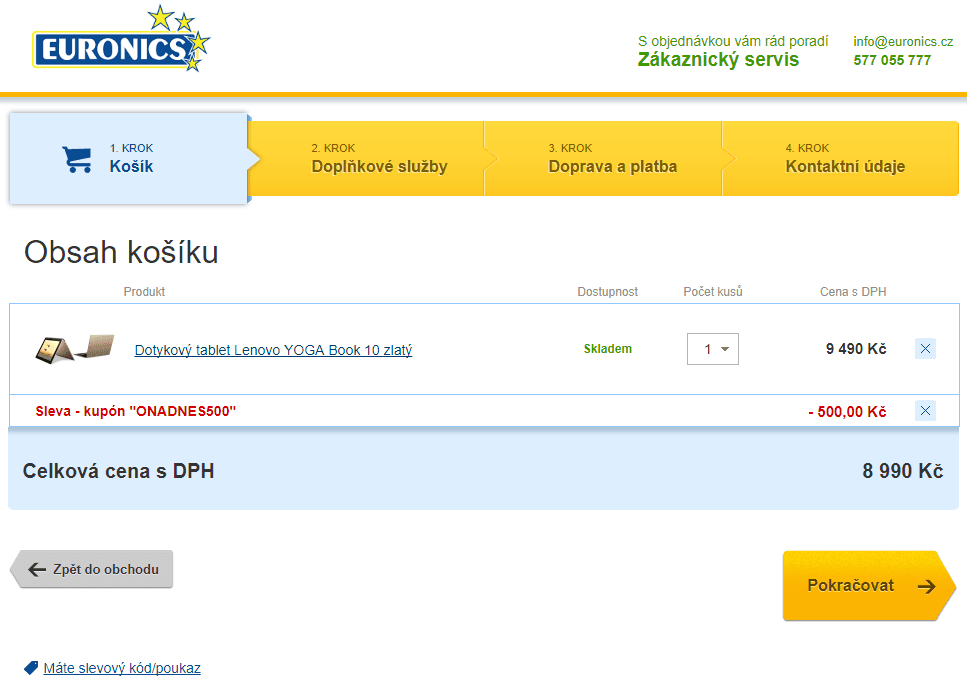Open the Máte slevový kód/poukaz link

click(122, 668)
